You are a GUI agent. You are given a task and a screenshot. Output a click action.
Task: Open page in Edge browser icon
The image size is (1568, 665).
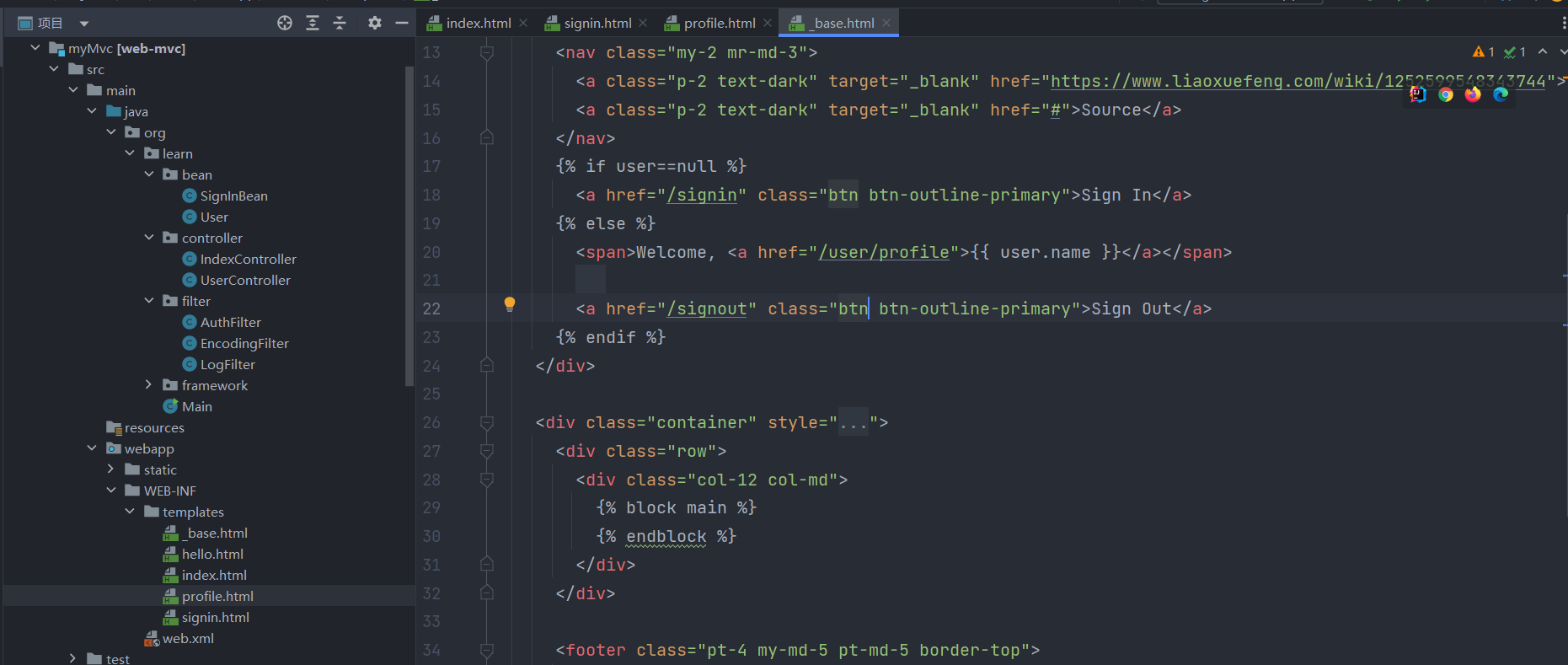click(x=1501, y=94)
